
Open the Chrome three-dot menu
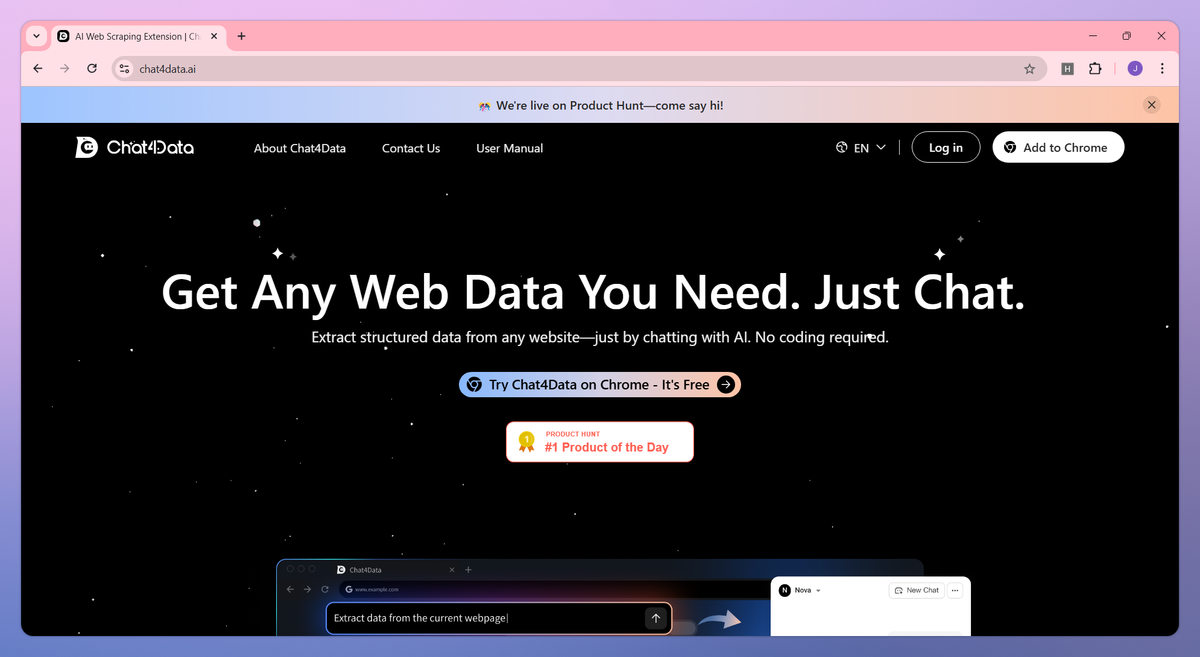(x=1162, y=69)
